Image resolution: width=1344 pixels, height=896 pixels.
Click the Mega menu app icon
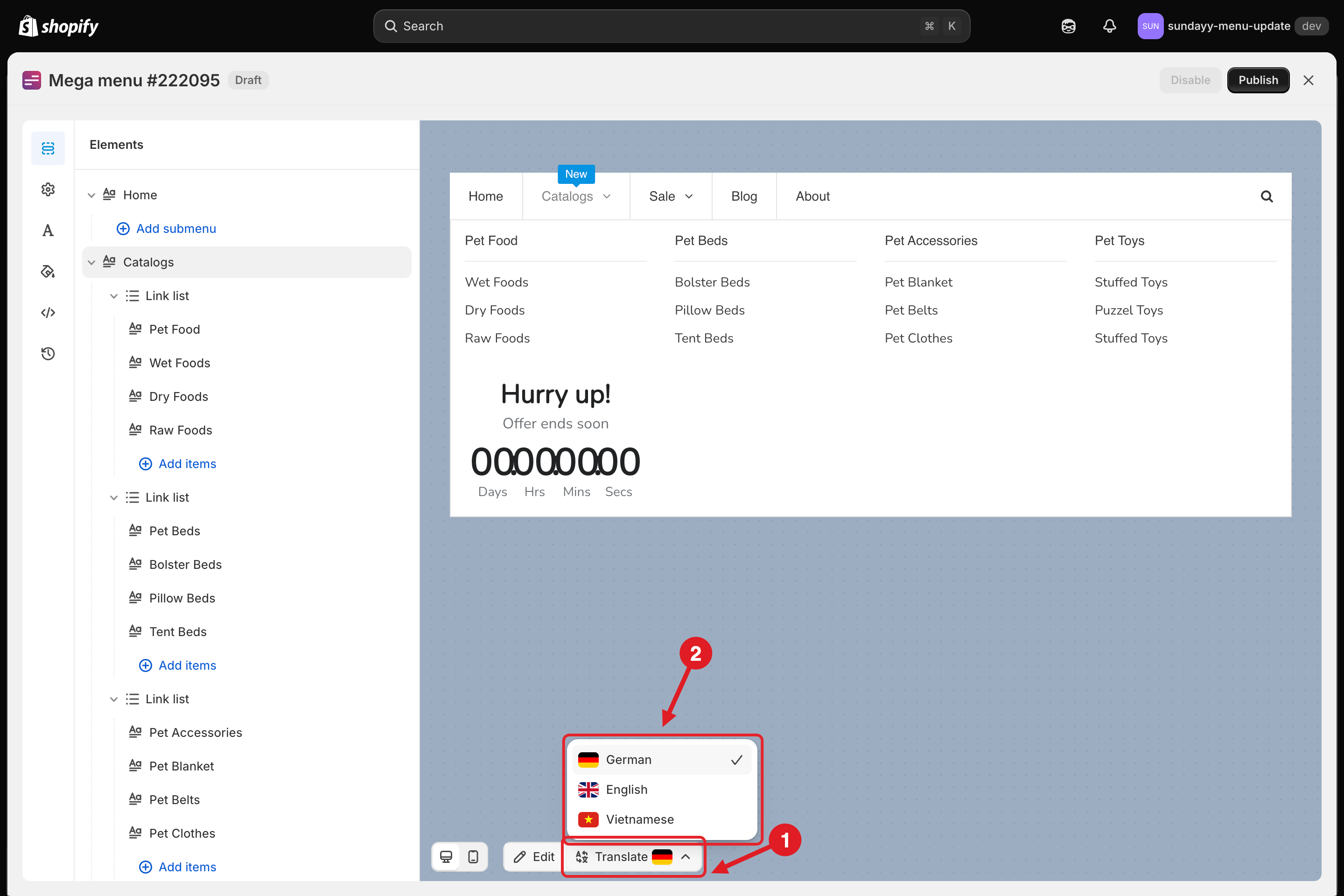tap(31, 80)
